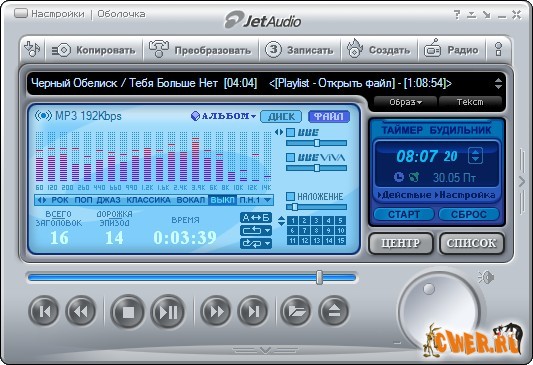This screenshot has height=365, width=533.
Task: Click the A↔Б repeat section icon
Action: pos(256,218)
